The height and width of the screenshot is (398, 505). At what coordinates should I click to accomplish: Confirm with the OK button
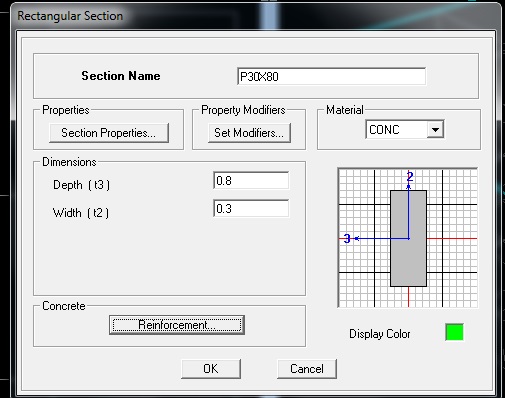211,369
